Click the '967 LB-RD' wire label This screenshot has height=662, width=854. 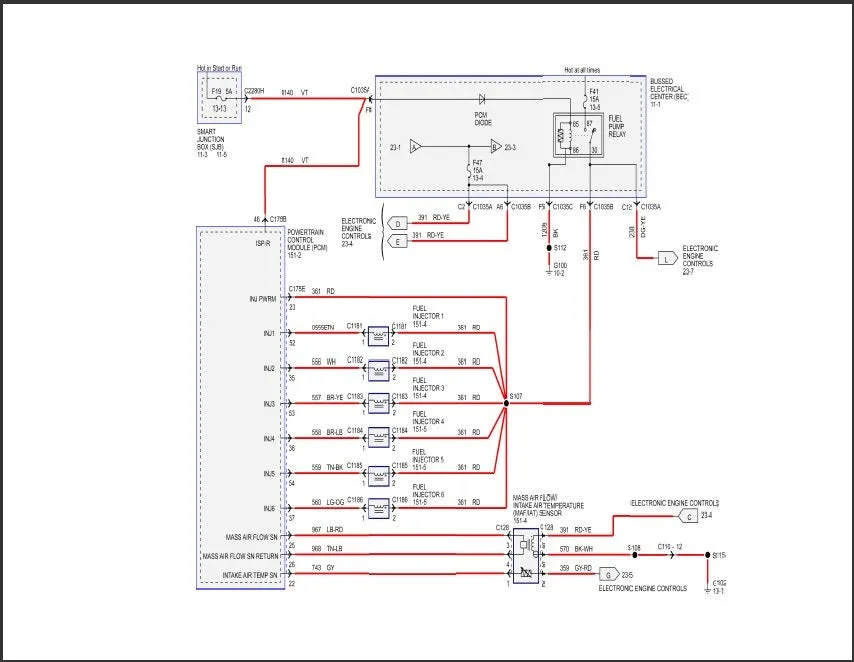tap(327, 530)
